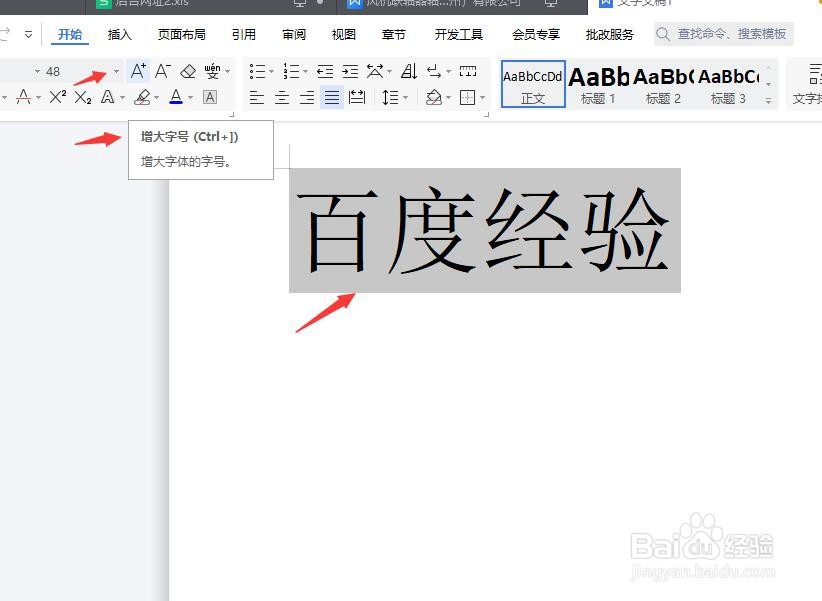Align text right
This screenshot has width=822, height=601.
307,98
